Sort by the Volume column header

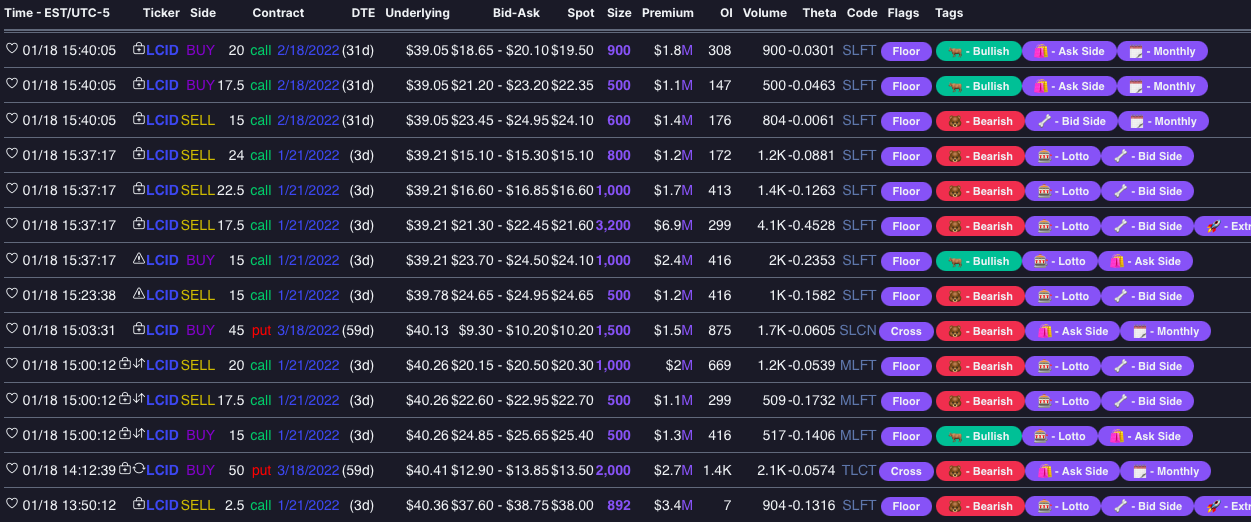765,13
